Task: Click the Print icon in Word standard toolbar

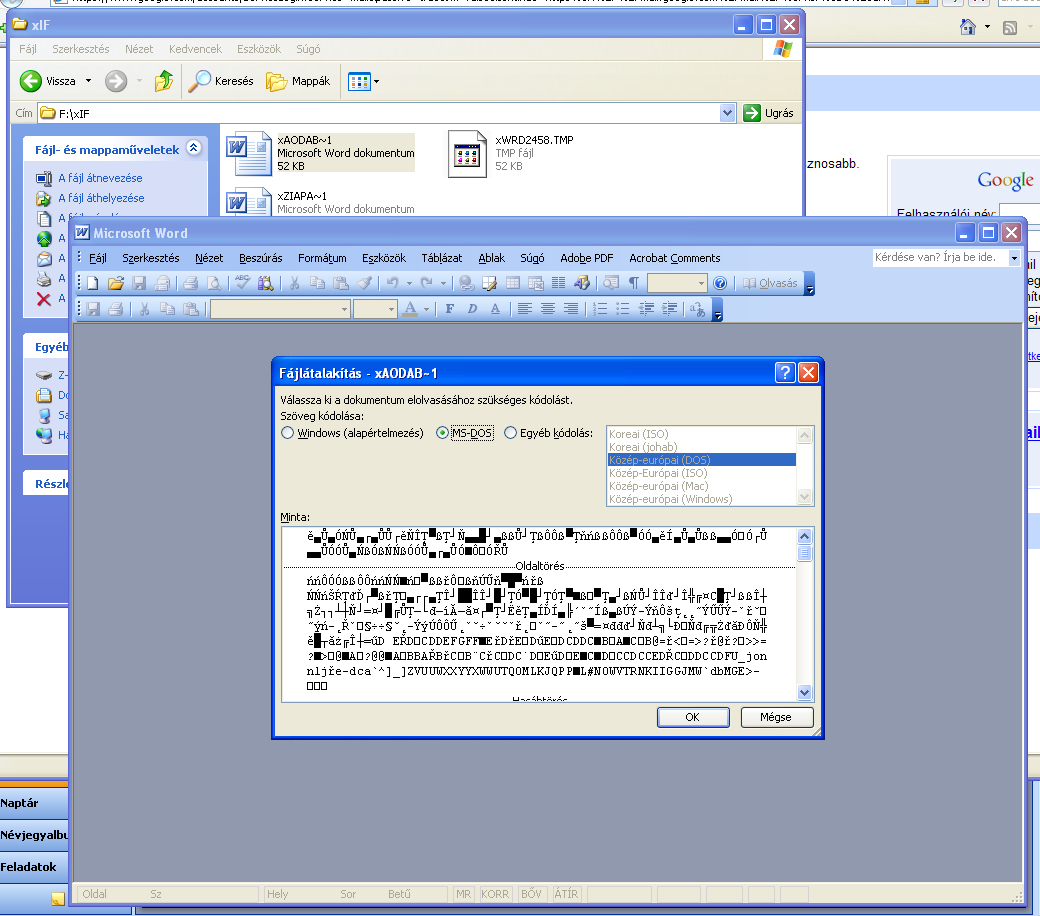Action: [x=191, y=283]
